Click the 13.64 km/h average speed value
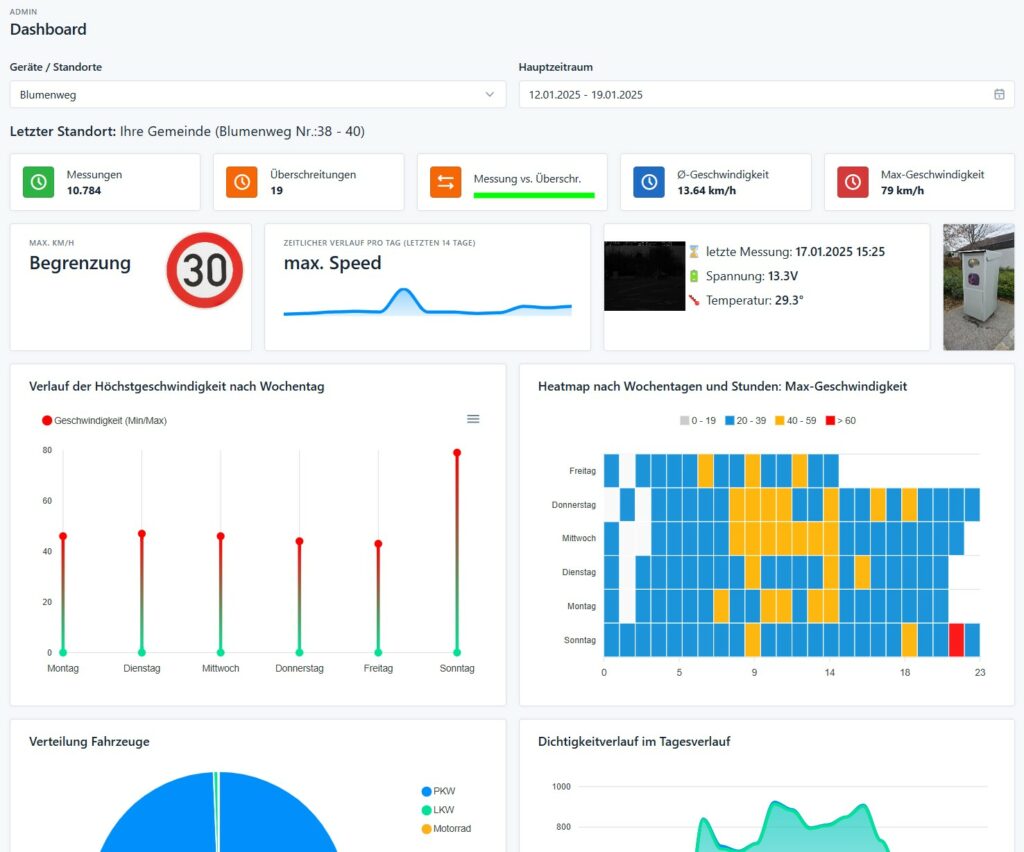 tap(707, 191)
